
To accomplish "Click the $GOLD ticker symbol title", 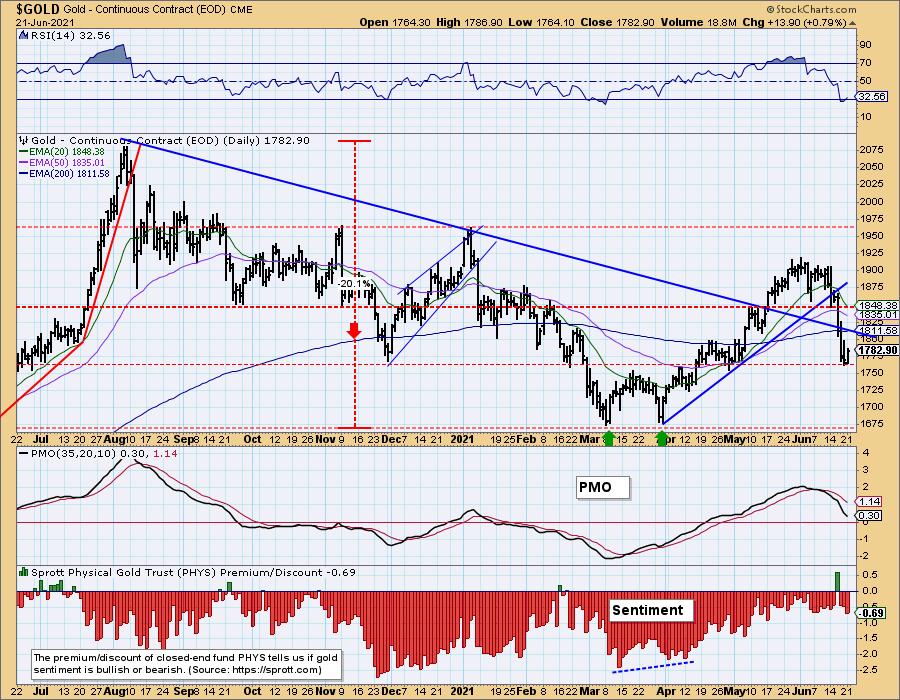I will click(38, 9).
